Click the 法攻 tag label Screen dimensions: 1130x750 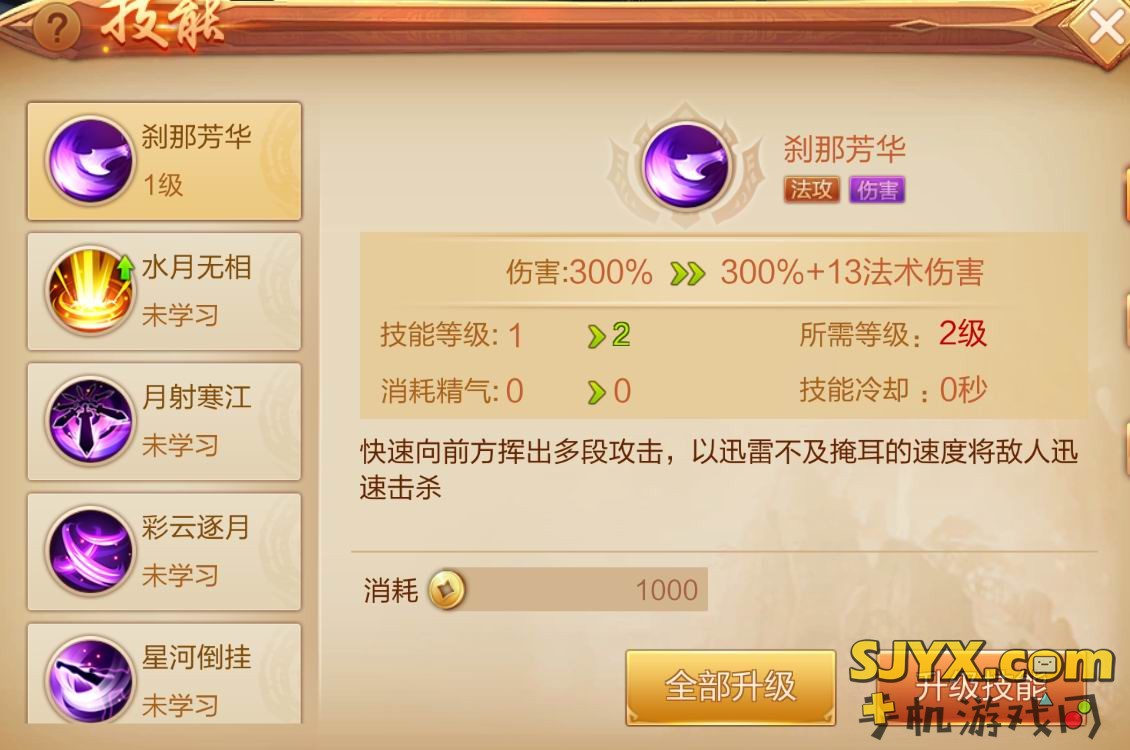click(811, 189)
